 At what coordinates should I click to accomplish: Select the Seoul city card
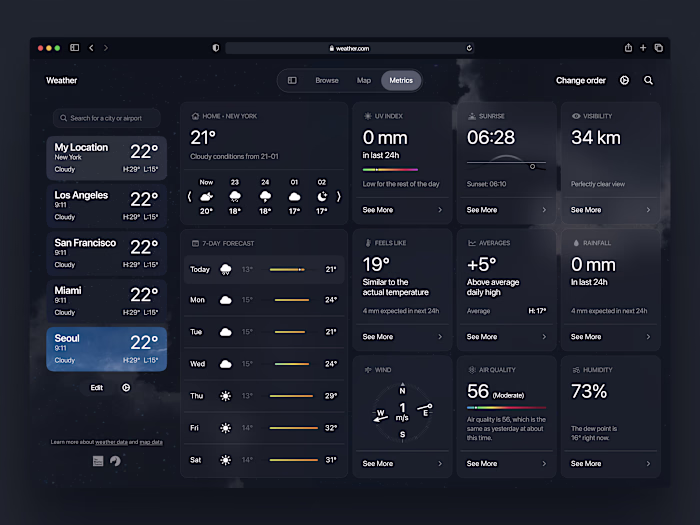coord(107,349)
